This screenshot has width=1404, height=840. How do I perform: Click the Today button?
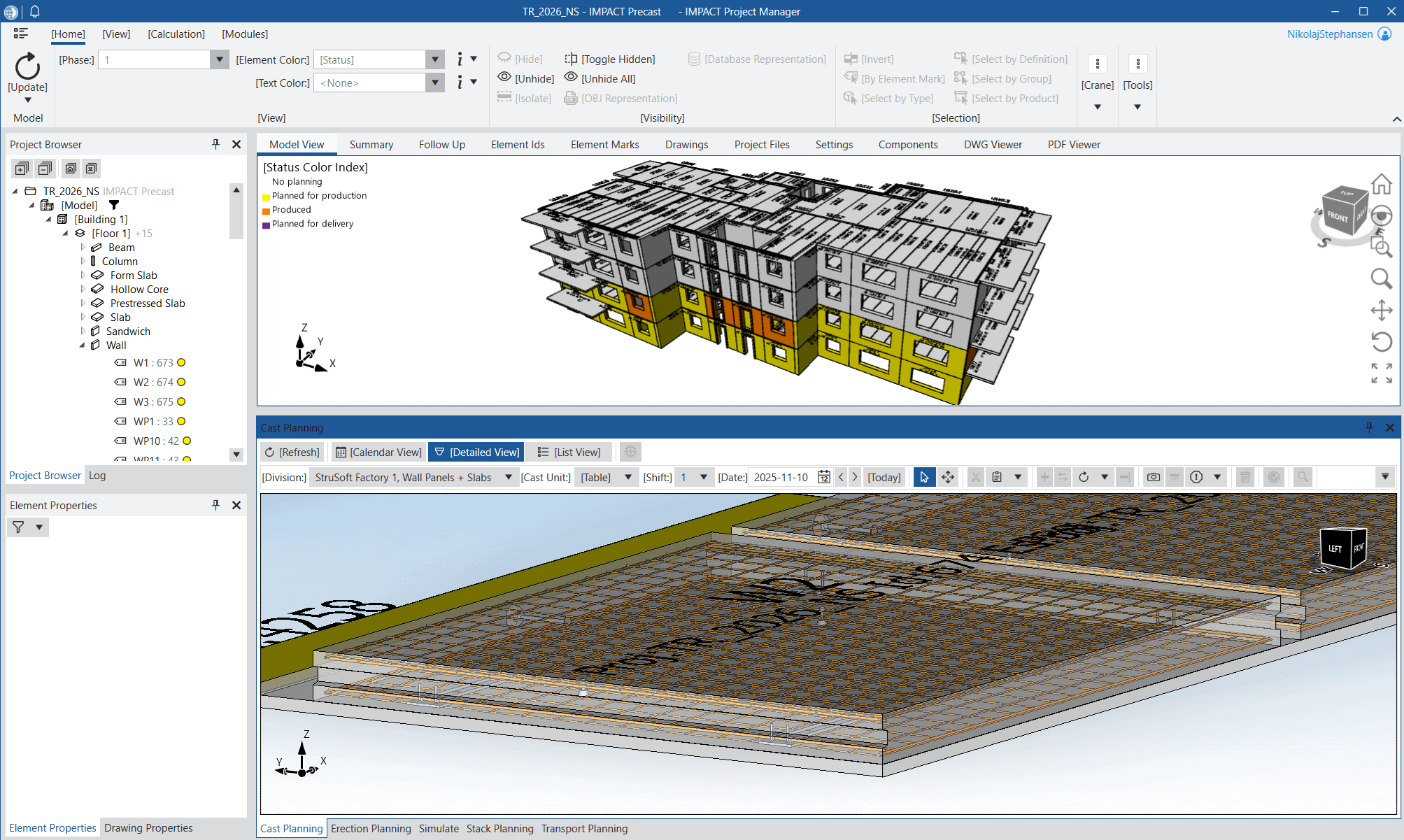(x=884, y=477)
